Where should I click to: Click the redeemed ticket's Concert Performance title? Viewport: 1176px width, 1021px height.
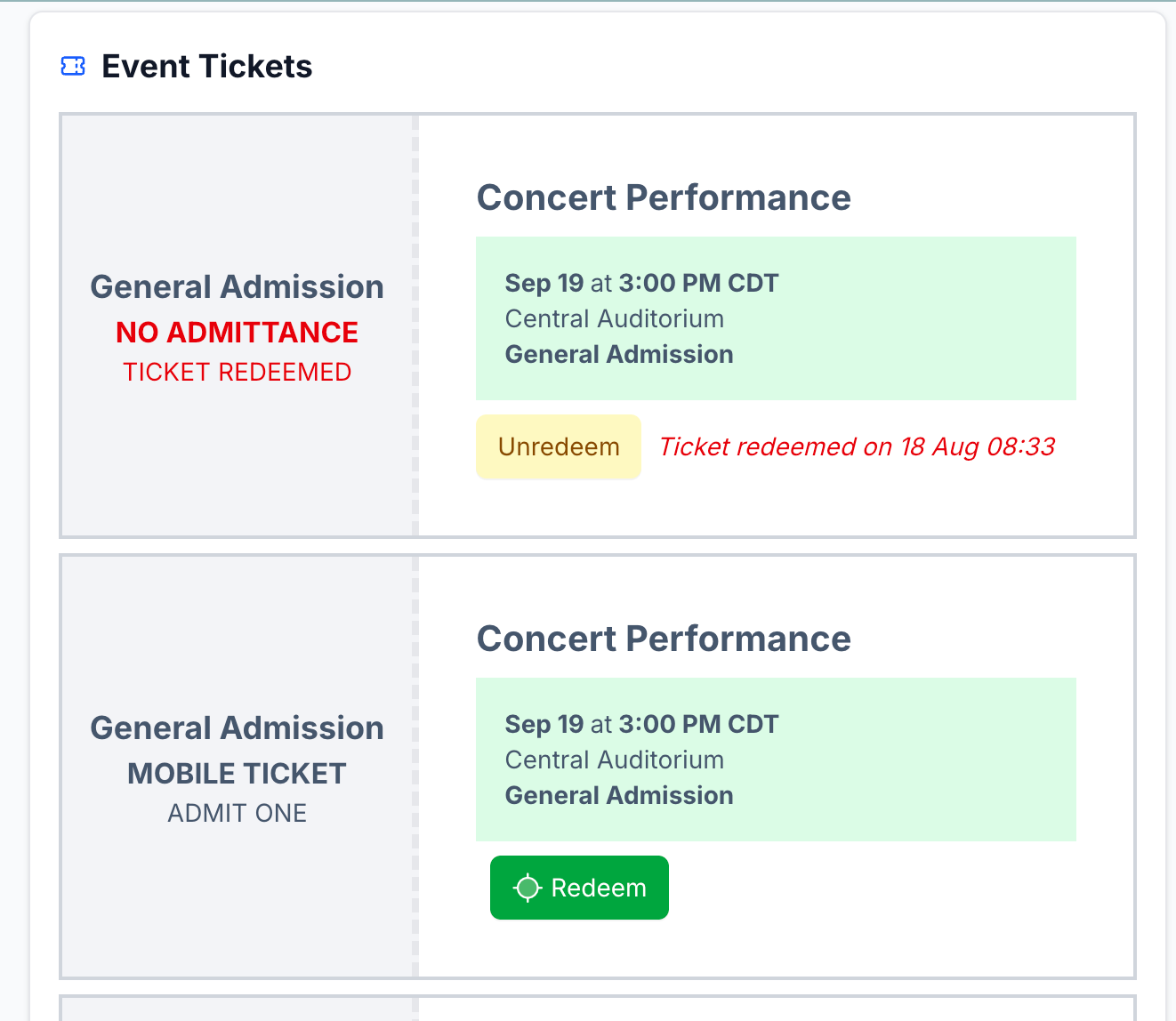click(664, 197)
